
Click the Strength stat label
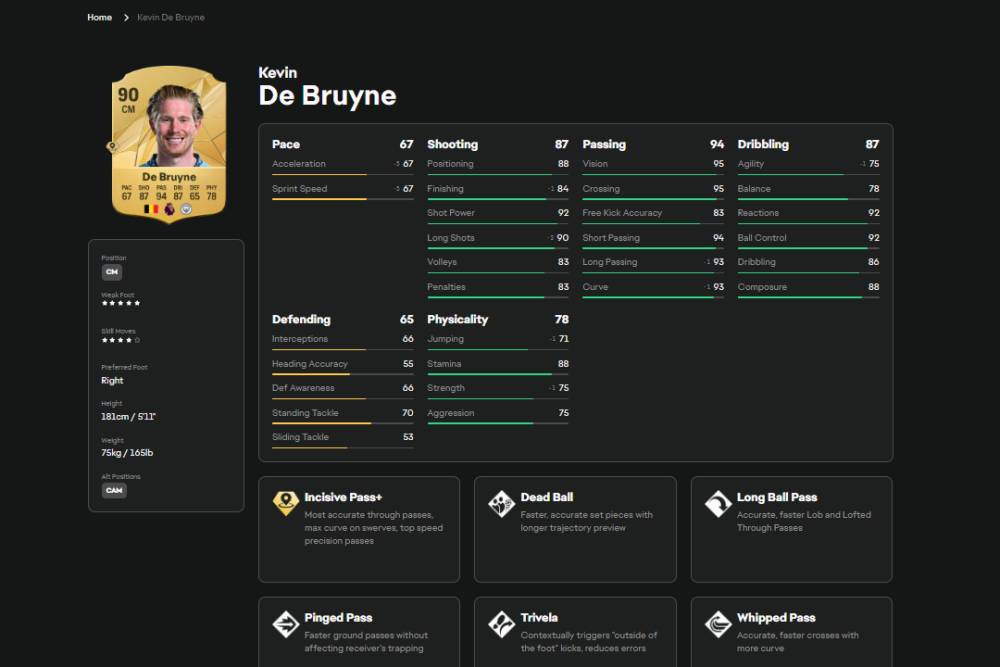coord(446,388)
